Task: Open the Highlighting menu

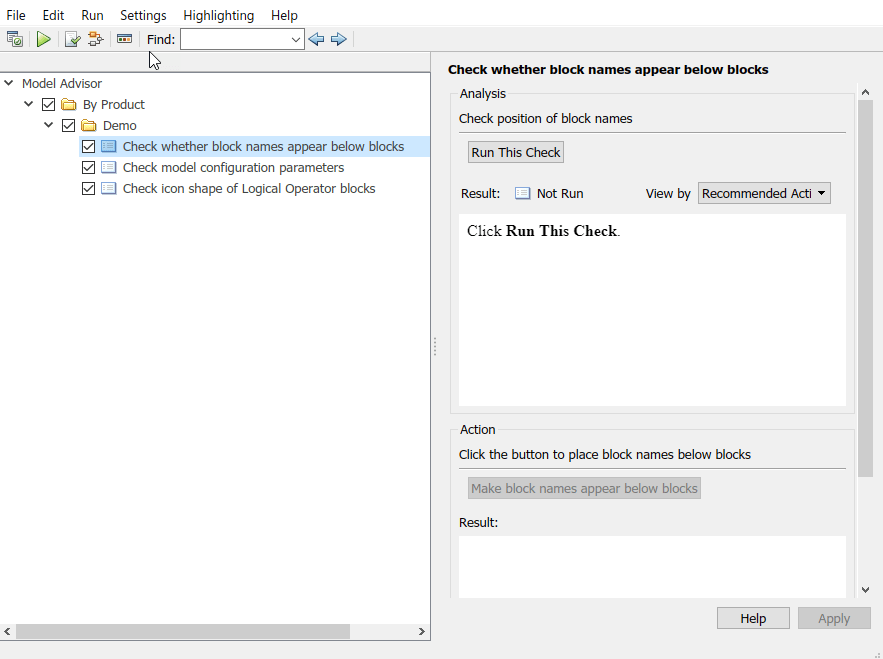Action: point(218,15)
